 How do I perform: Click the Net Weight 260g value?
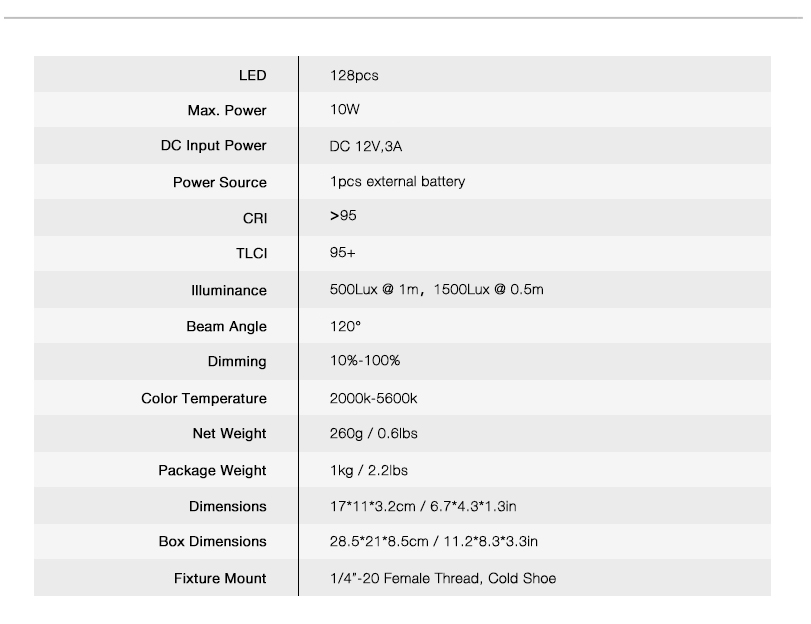346,434
